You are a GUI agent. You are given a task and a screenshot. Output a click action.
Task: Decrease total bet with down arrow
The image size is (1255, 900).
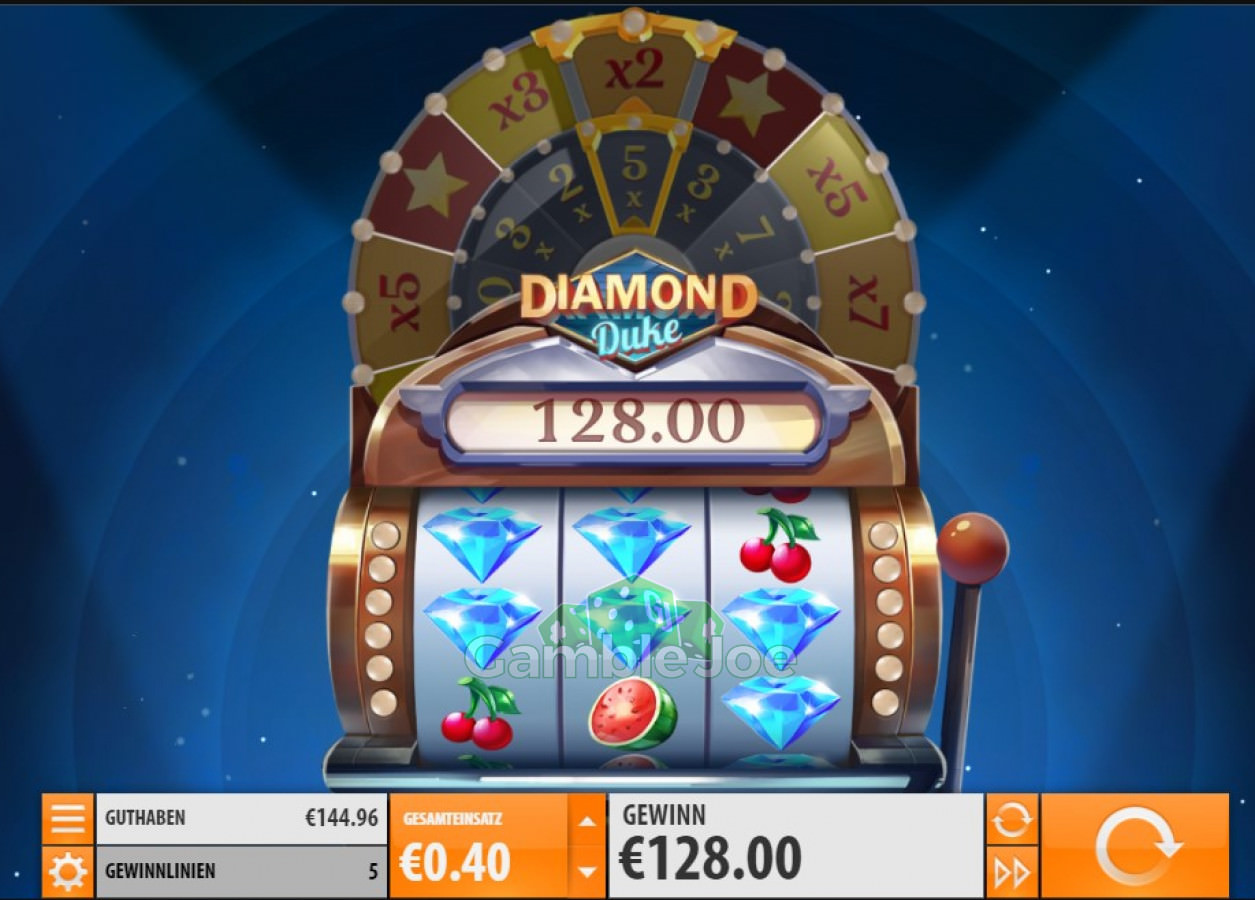click(x=587, y=871)
